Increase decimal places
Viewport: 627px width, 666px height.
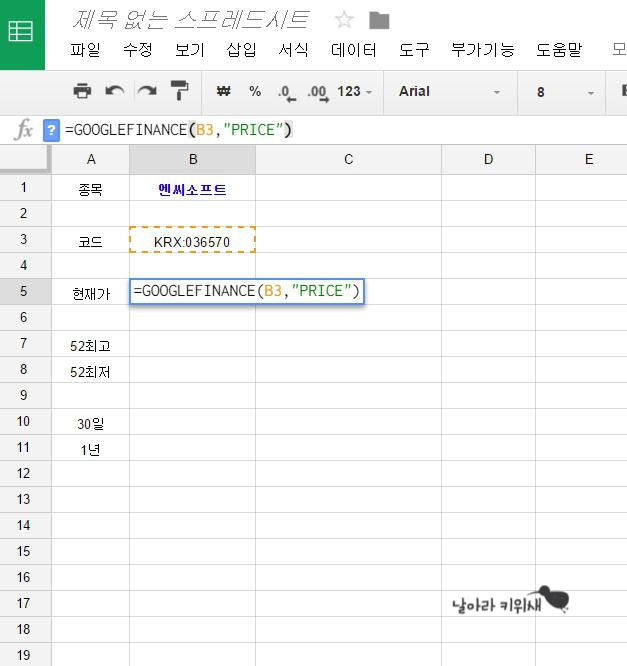pos(318,93)
